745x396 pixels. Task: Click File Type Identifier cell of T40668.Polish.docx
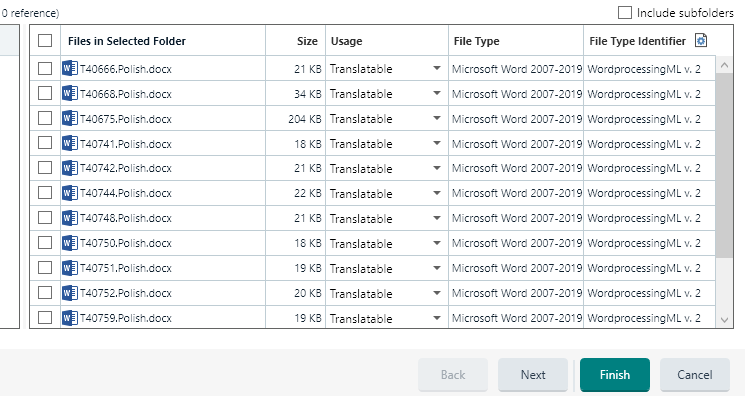click(649, 94)
